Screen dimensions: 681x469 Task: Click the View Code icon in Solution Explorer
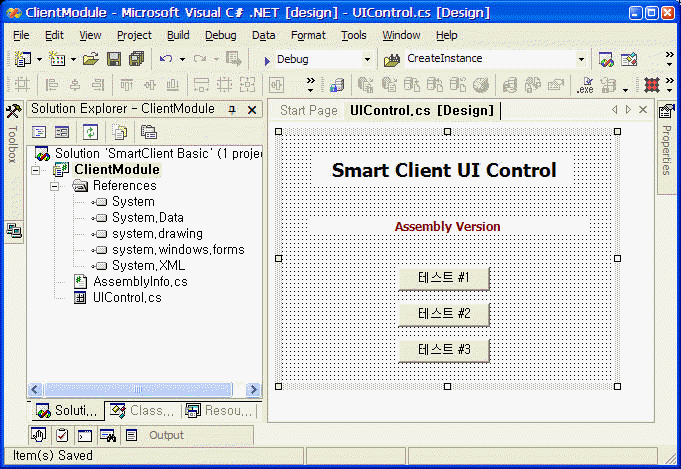pyautogui.click(x=39, y=132)
